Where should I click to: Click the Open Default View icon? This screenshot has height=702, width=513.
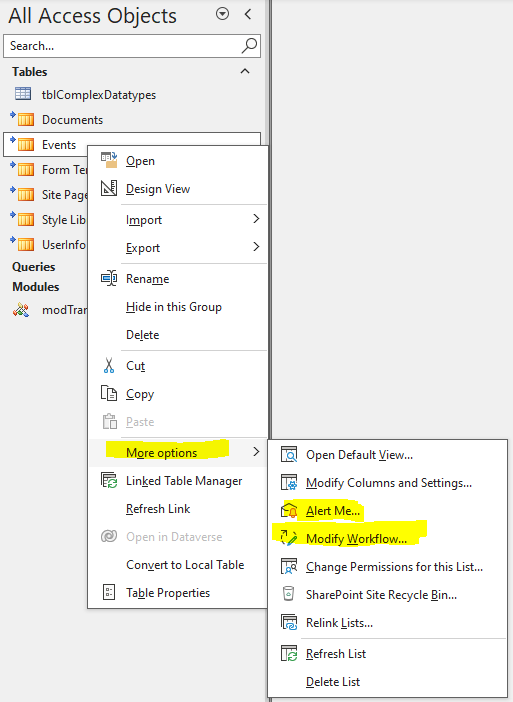[289, 454]
